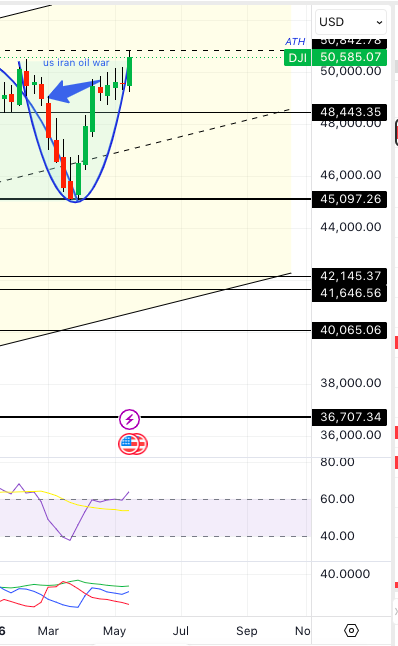Click the 46,000.00 price scale value
The height and width of the screenshot is (646, 398).
(x=351, y=175)
